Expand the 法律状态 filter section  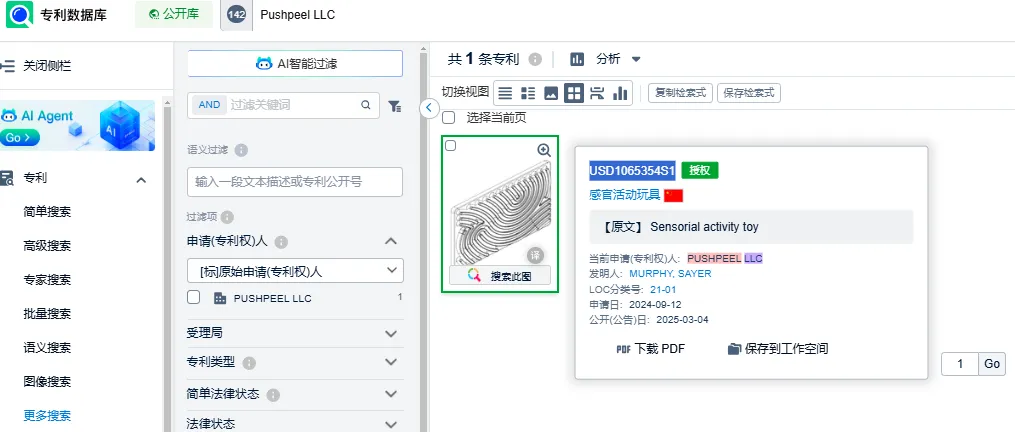[x=390, y=424]
